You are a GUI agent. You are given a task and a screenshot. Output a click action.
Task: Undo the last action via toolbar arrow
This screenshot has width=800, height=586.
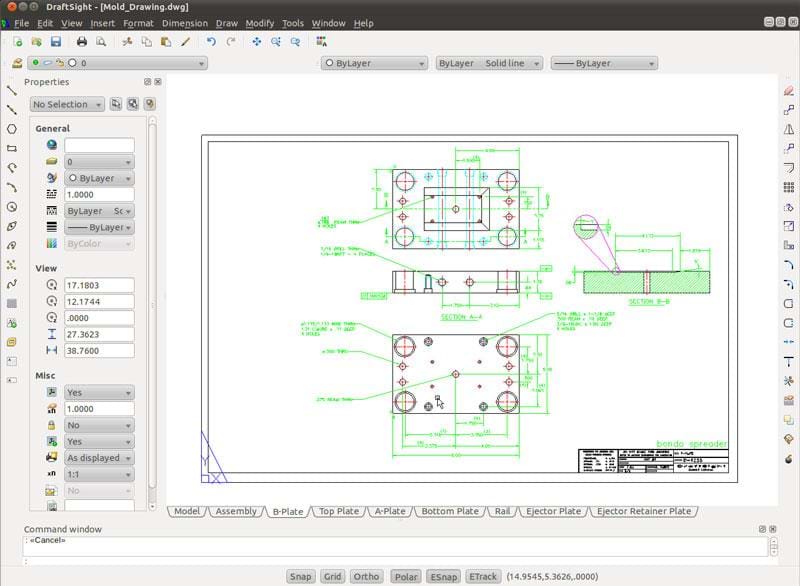[211, 42]
